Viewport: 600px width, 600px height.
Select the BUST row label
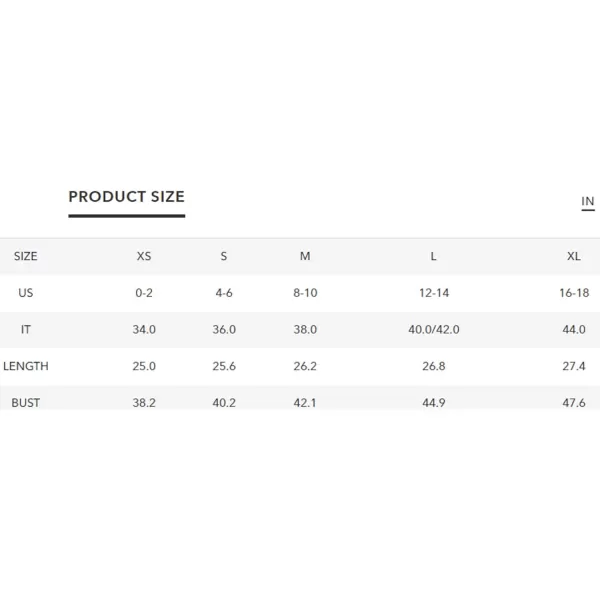pos(26,403)
